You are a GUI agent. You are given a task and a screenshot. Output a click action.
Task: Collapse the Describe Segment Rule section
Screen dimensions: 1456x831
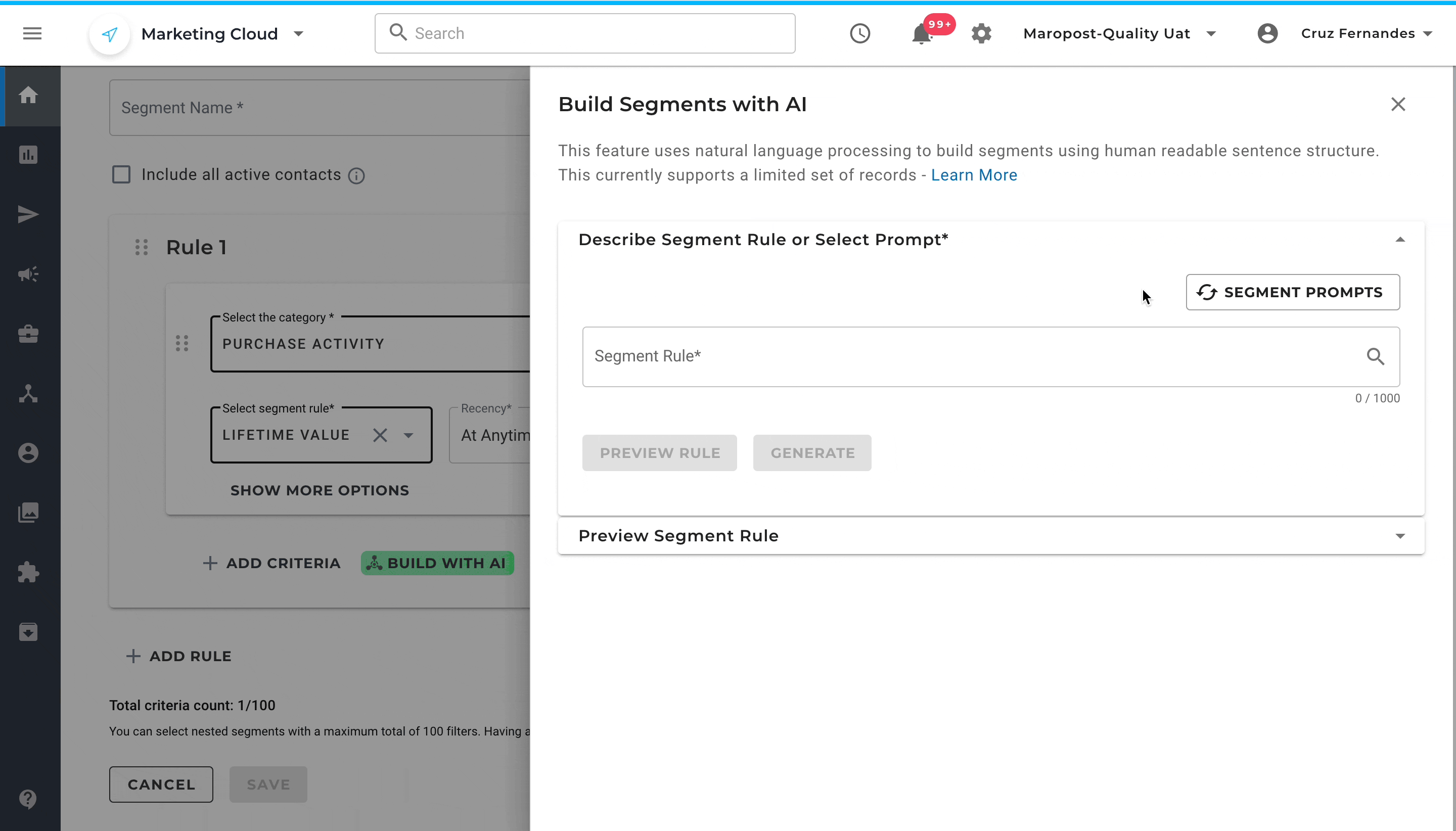pos(1399,240)
